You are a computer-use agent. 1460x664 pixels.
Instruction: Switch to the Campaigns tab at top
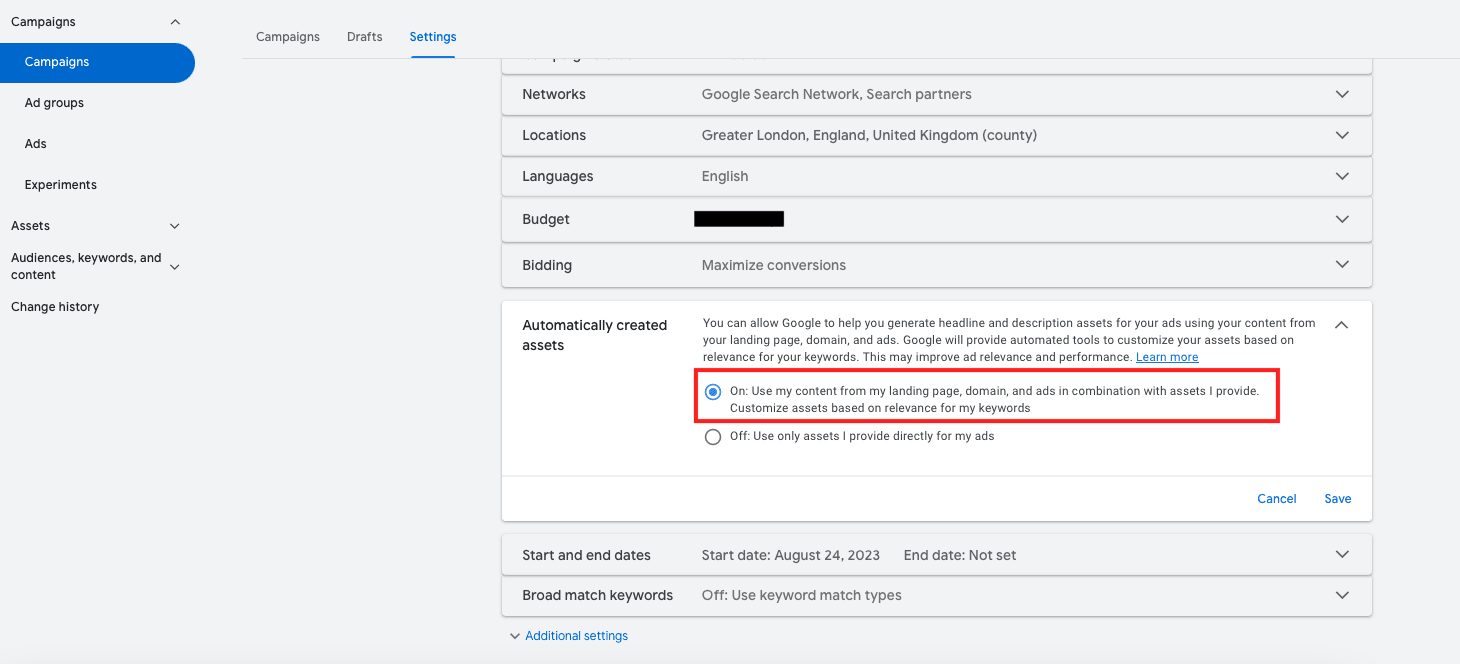point(288,37)
